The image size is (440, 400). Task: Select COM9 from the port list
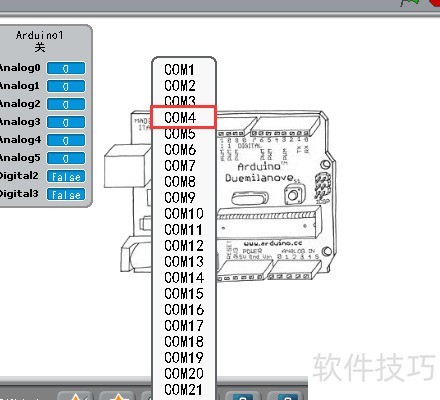180,198
